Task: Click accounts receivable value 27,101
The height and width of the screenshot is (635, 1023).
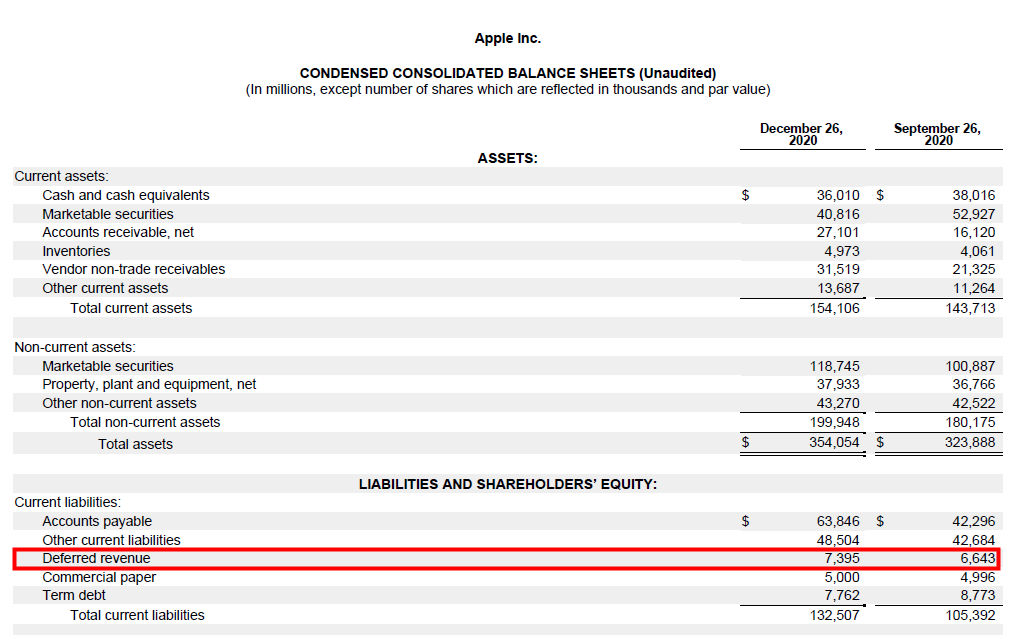Action: 838,232
